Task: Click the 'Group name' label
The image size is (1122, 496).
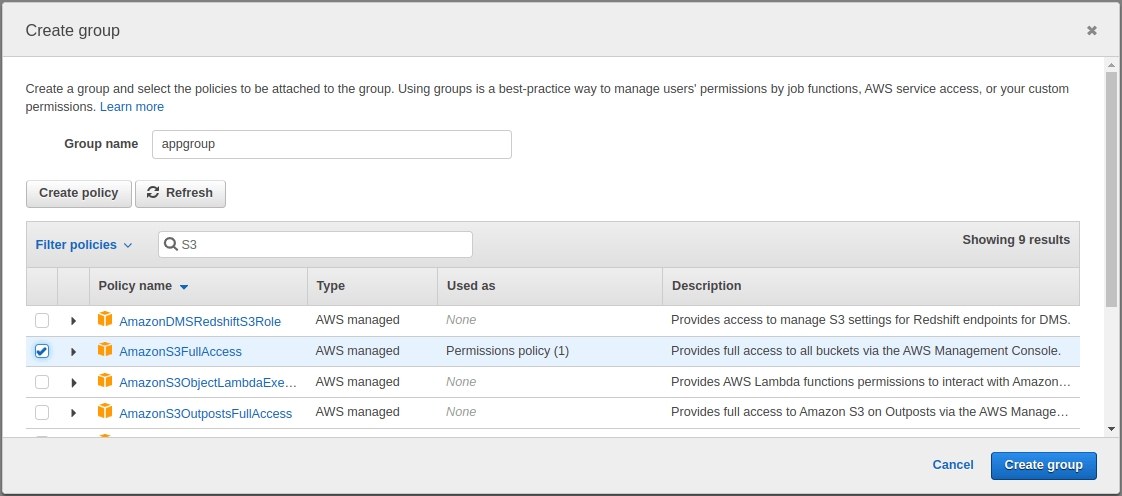Action: [x=101, y=143]
